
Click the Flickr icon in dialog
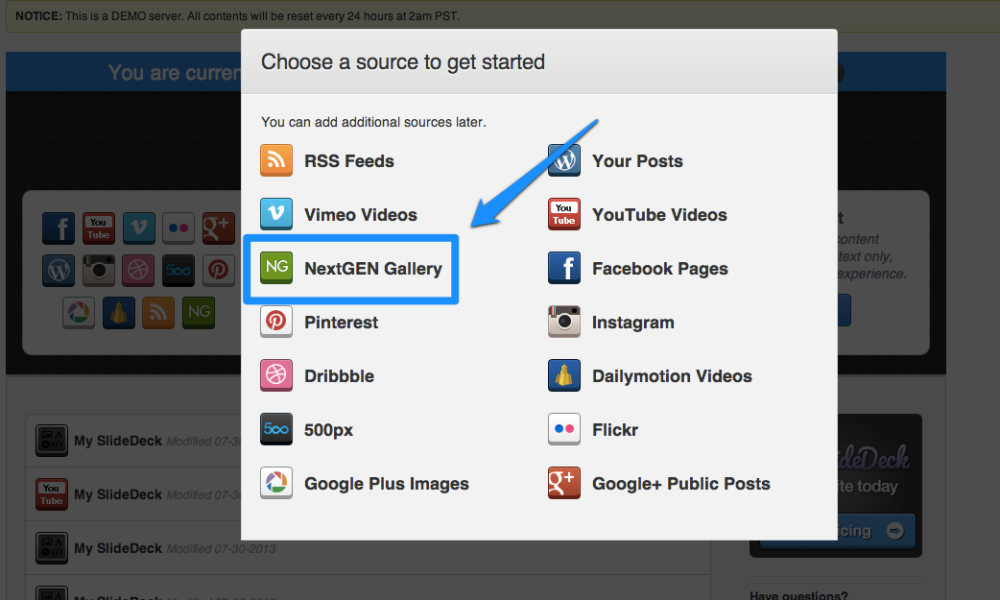pyautogui.click(x=564, y=429)
